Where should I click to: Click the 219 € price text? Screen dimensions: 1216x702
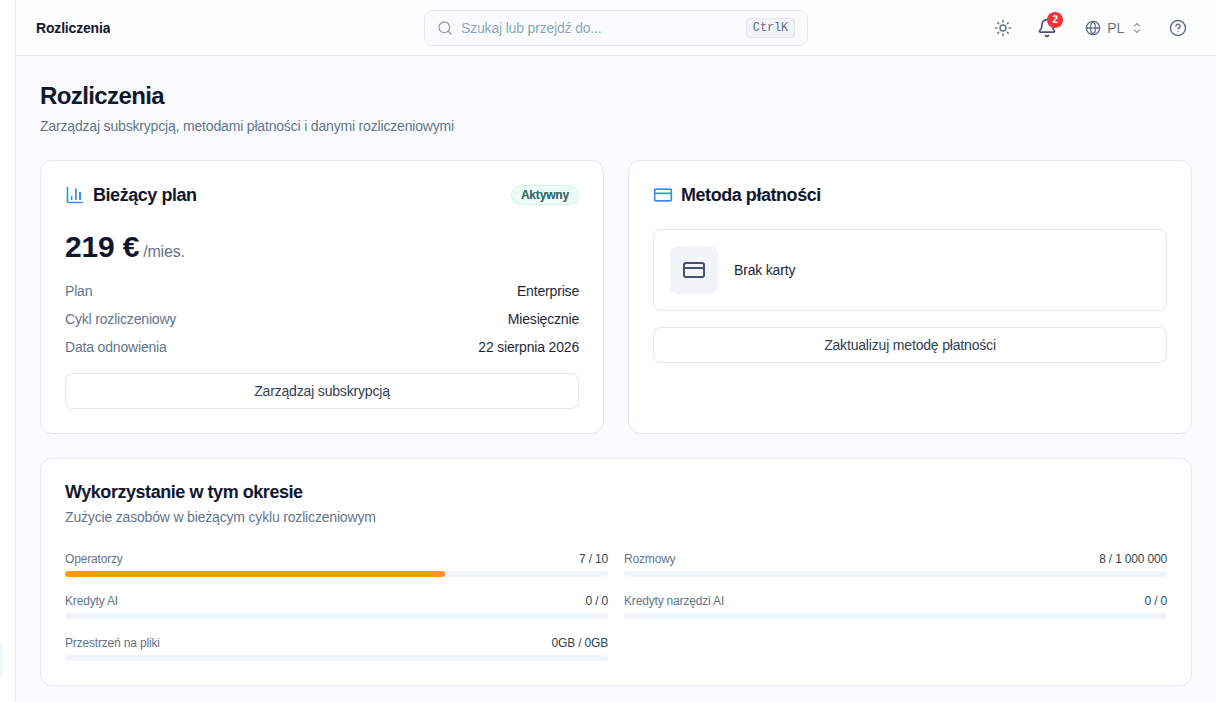102,247
